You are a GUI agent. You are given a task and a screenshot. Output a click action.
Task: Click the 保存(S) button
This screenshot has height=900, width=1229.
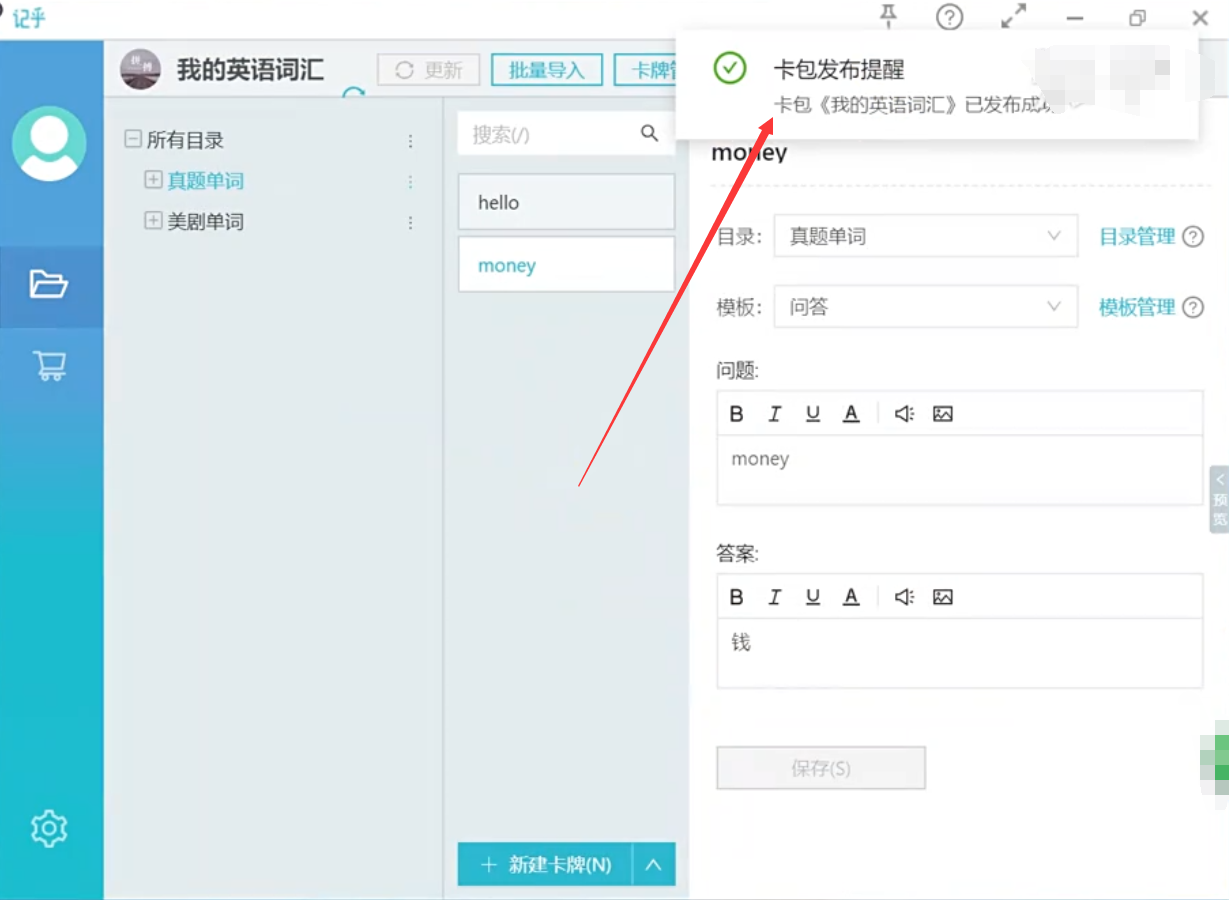[821, 768]
